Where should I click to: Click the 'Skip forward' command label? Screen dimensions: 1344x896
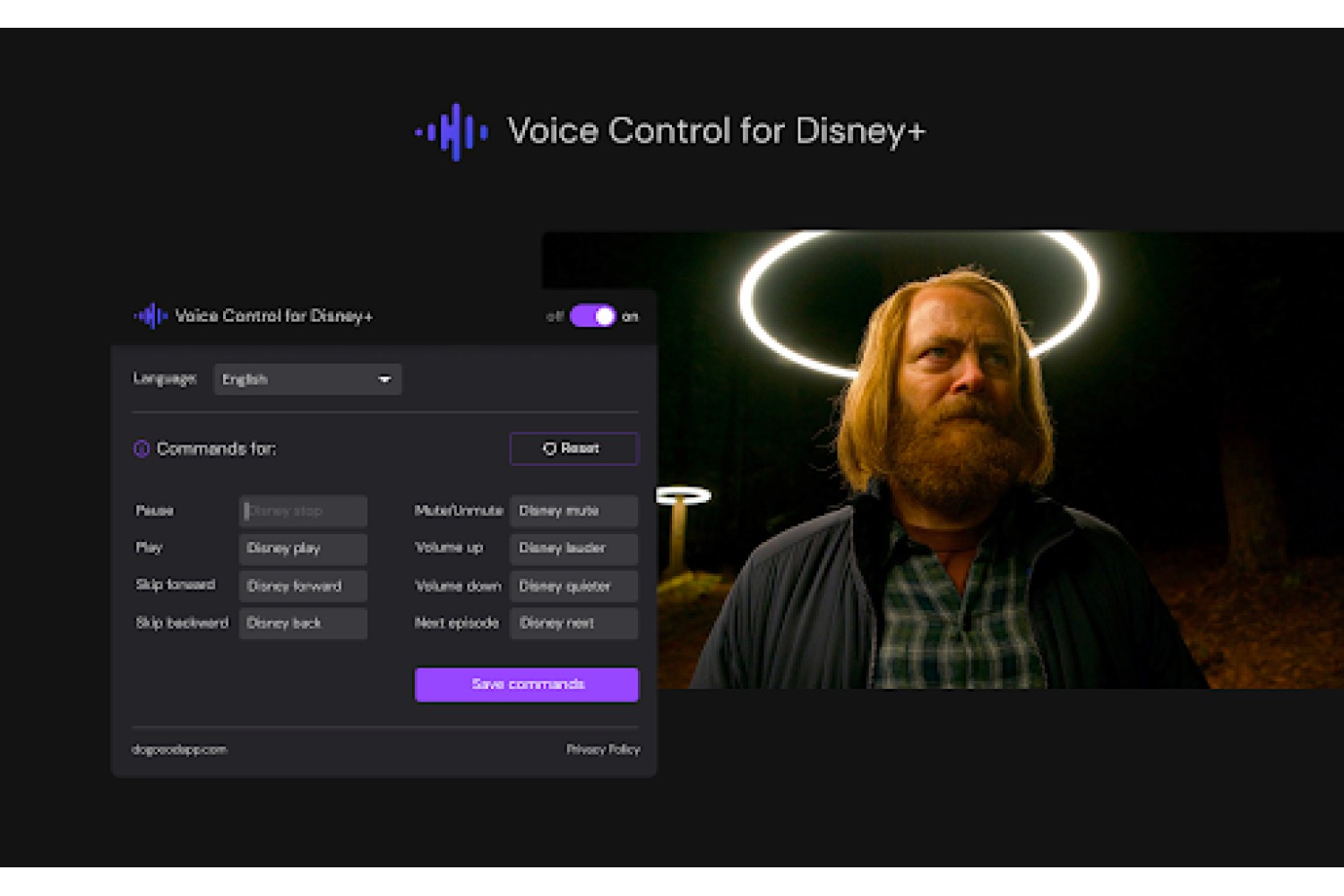176,585
